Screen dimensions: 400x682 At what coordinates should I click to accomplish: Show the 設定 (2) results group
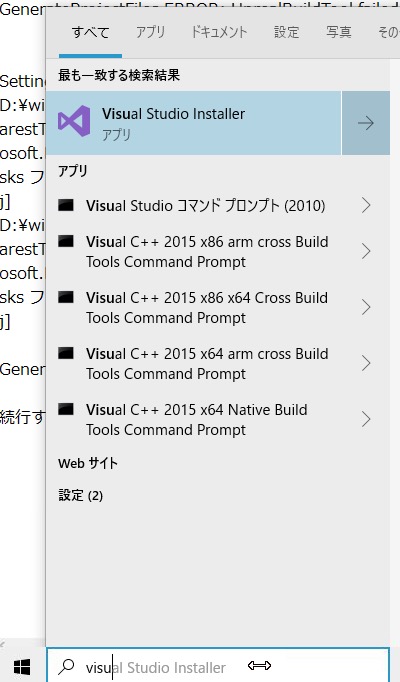pos(80,495)
